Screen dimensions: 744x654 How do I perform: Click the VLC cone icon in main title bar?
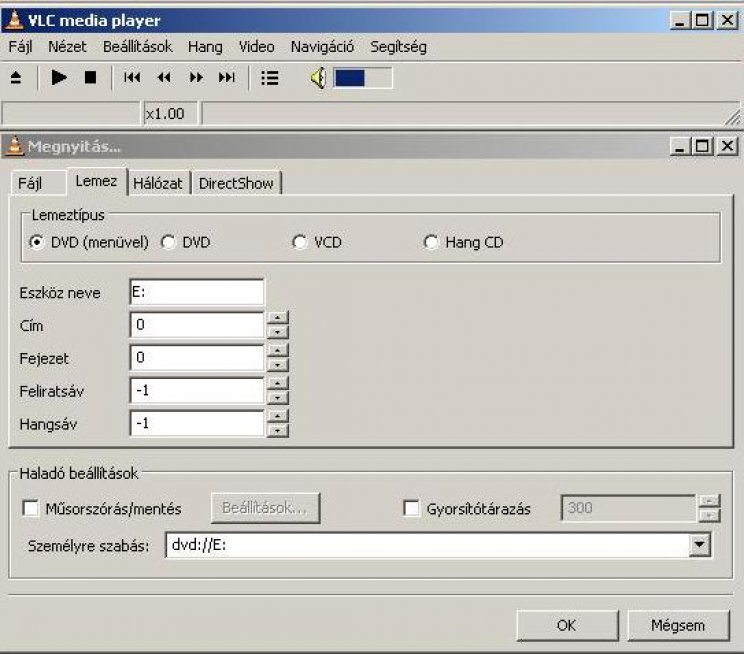click(x=14, y=20)
